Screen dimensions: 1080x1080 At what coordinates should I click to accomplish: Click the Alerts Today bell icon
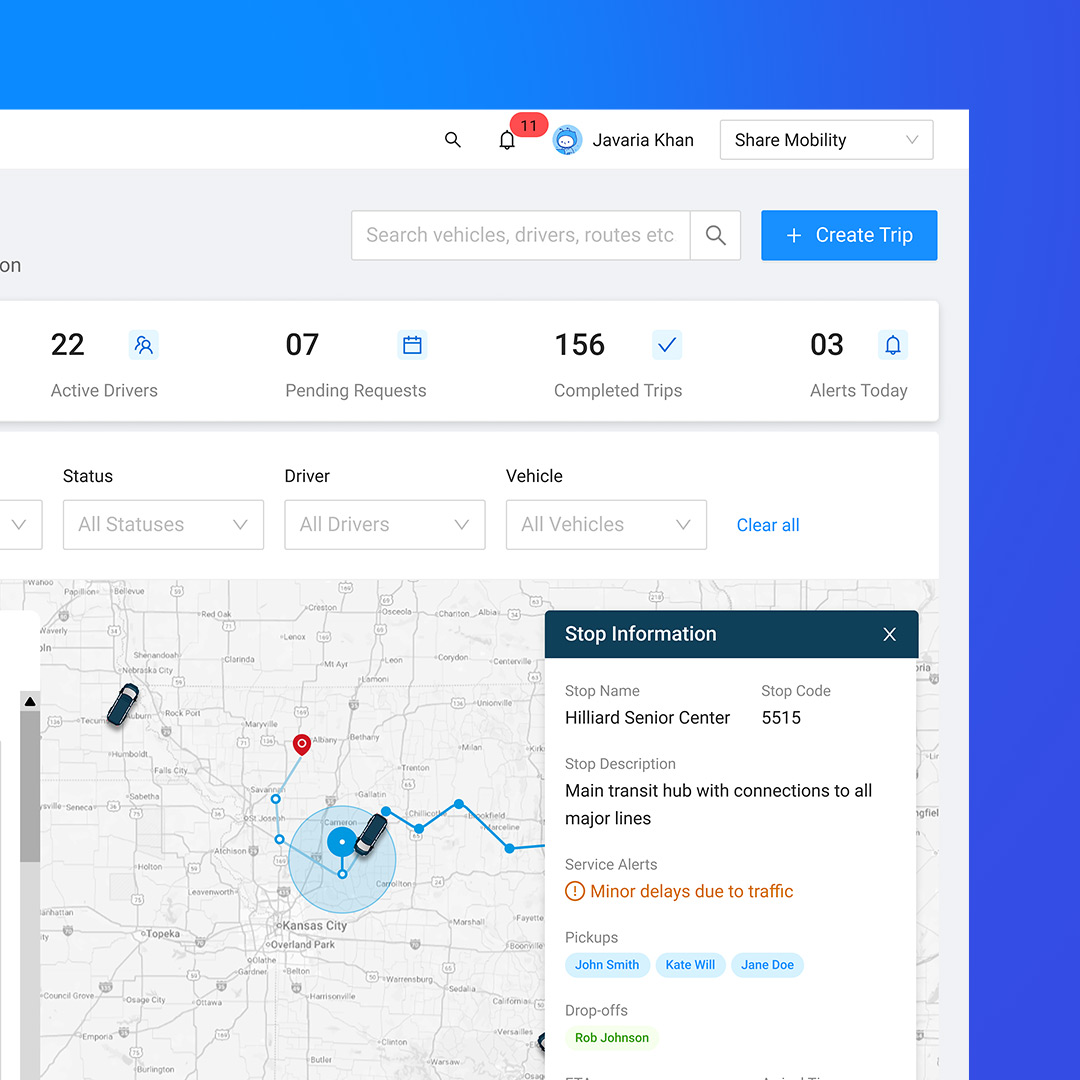(893, 344)
